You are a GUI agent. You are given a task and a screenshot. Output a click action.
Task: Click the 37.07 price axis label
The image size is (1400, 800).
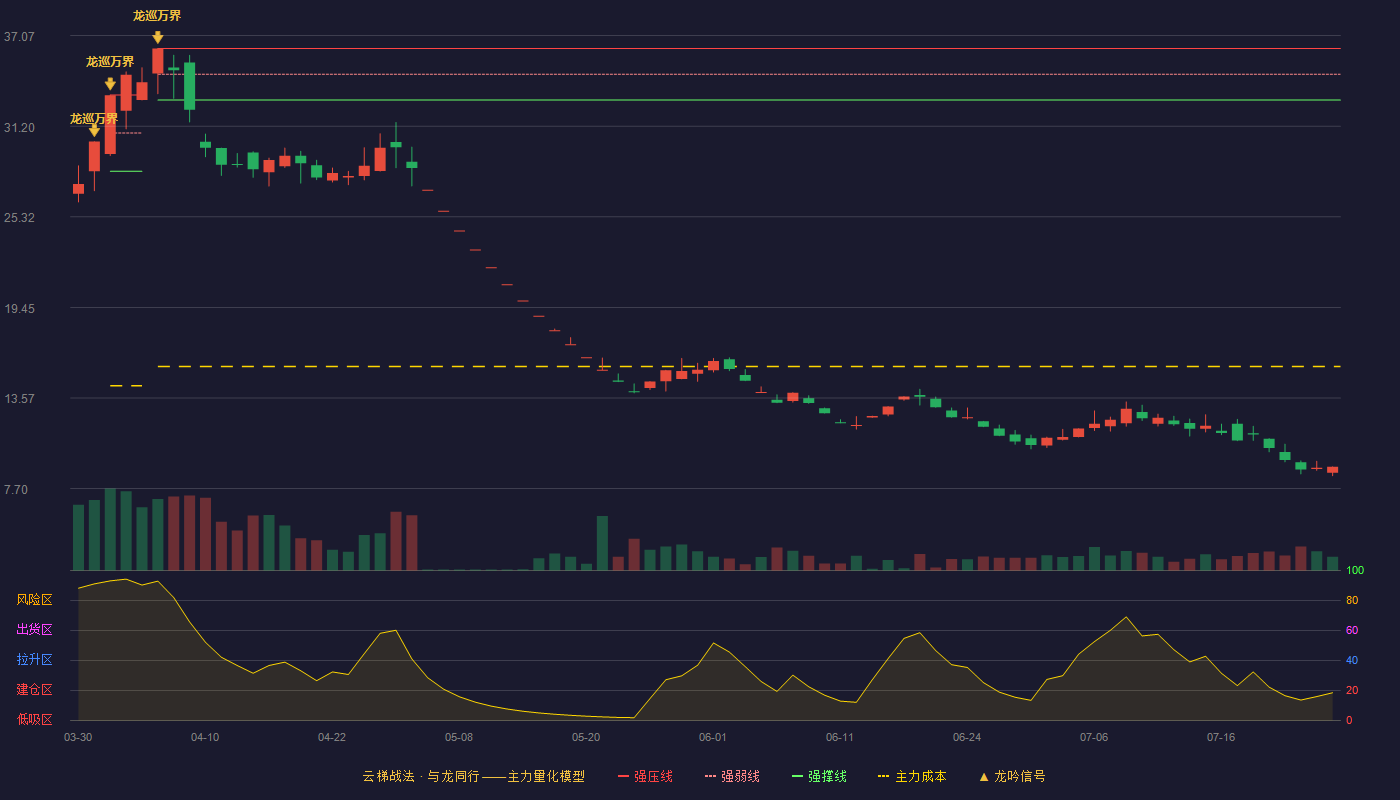coord(19,37)
